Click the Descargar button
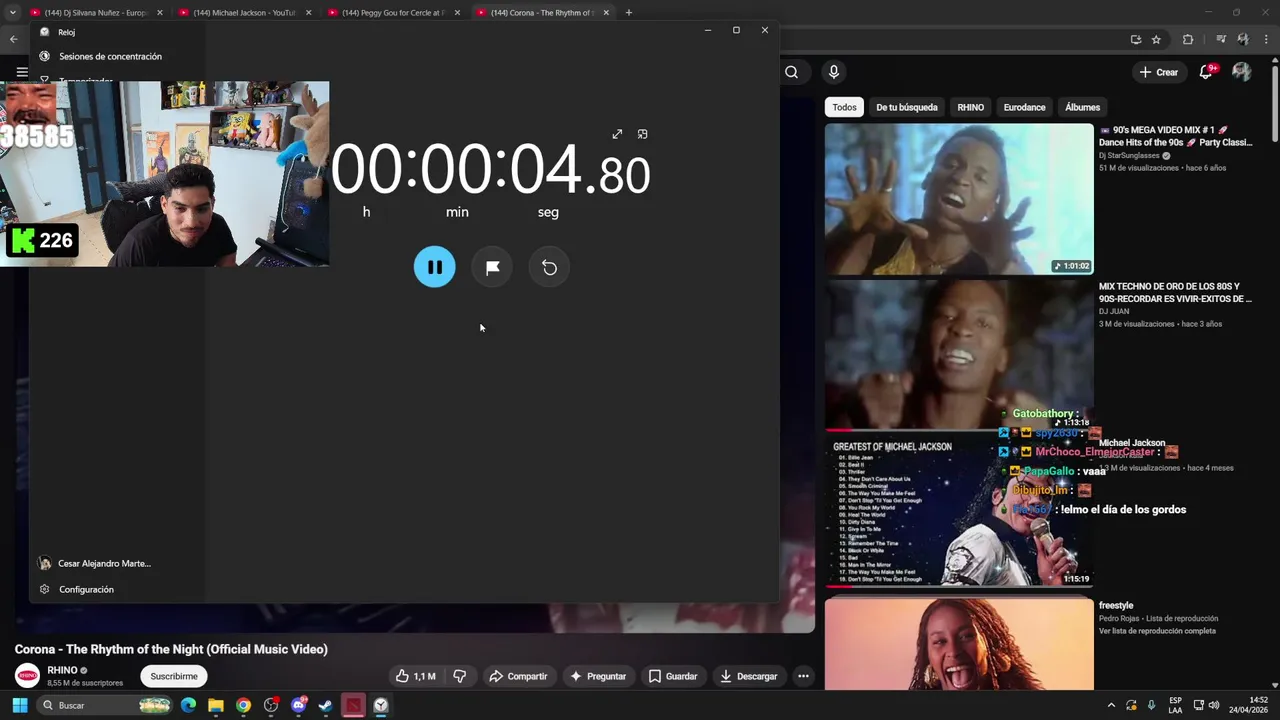Image resolution: width=1280 pixels, height=720 pixels. pyautogui.click(x=749, y=676)
